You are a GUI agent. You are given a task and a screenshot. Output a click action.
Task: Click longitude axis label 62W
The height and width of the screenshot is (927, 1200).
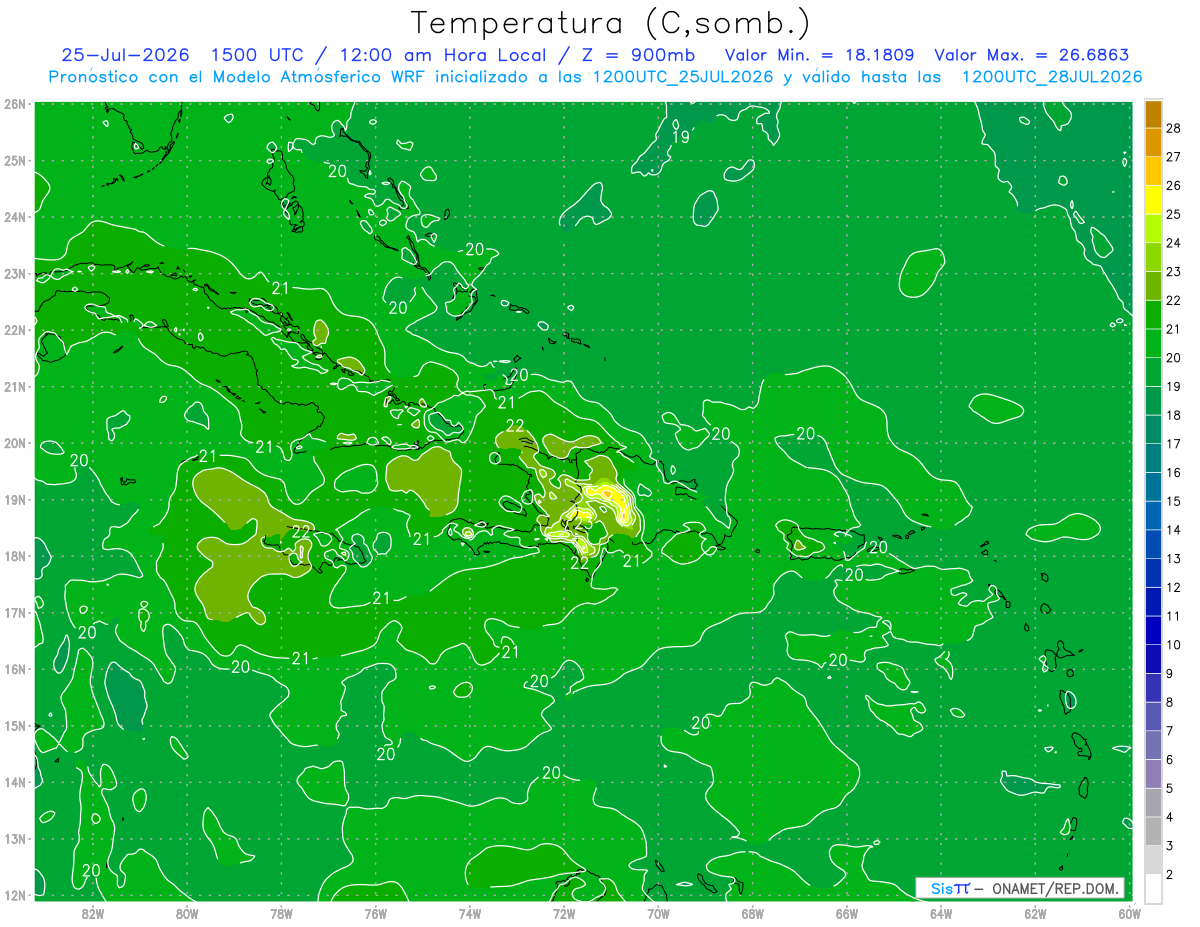tap(1035, 913)
